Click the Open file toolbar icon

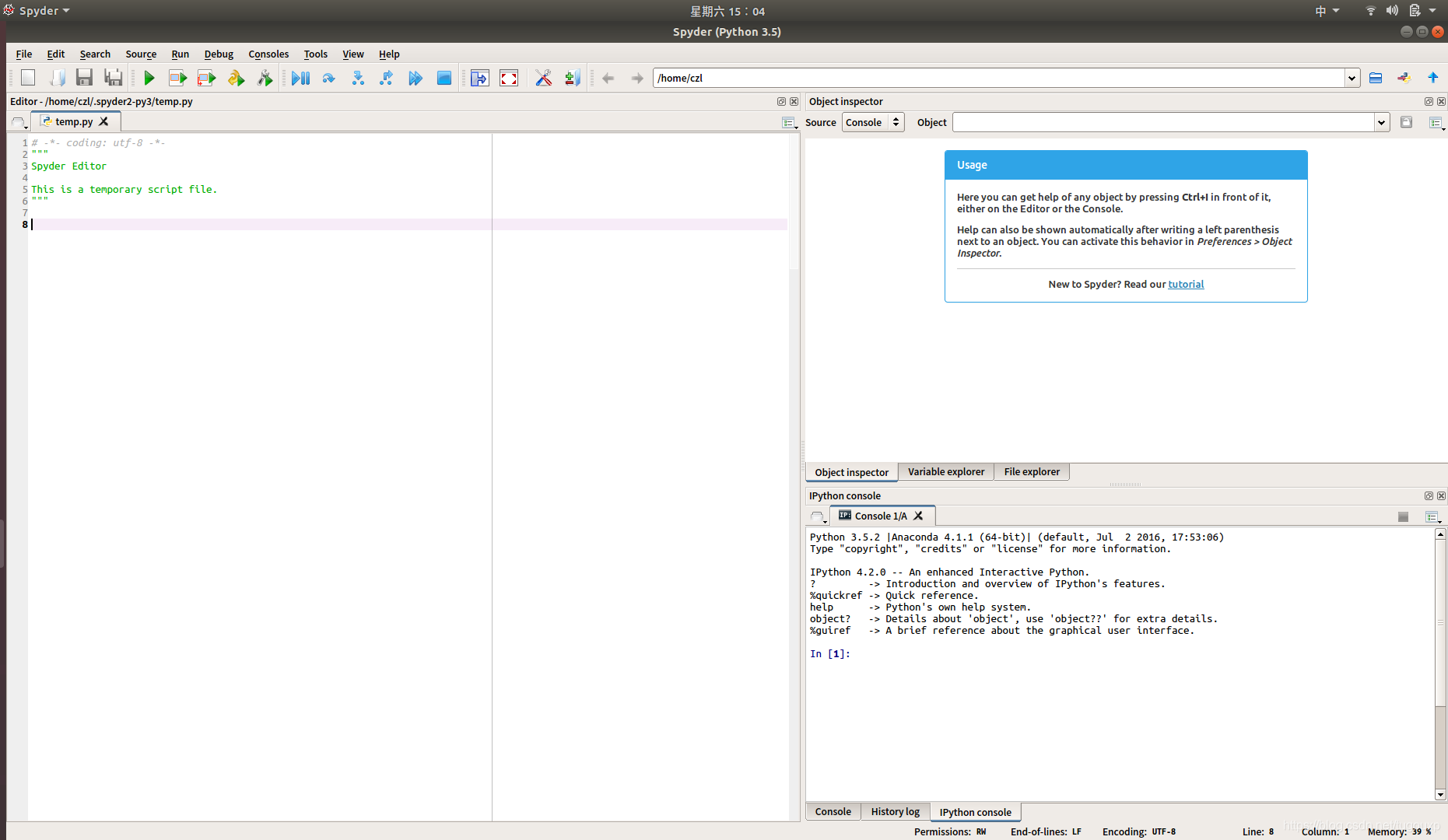(x=57, y=78)
